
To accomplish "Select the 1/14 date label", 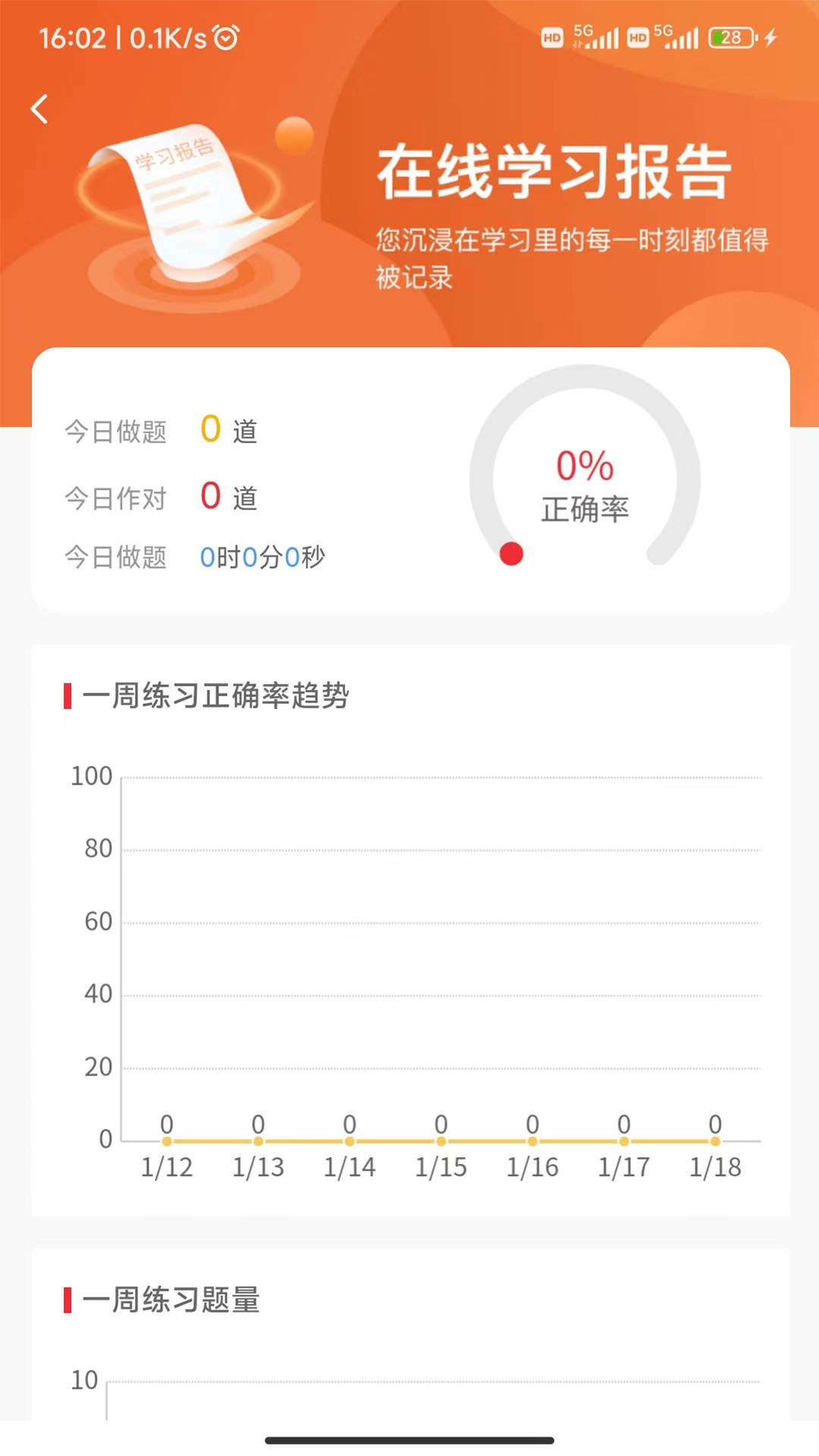I will [350, 1167].
